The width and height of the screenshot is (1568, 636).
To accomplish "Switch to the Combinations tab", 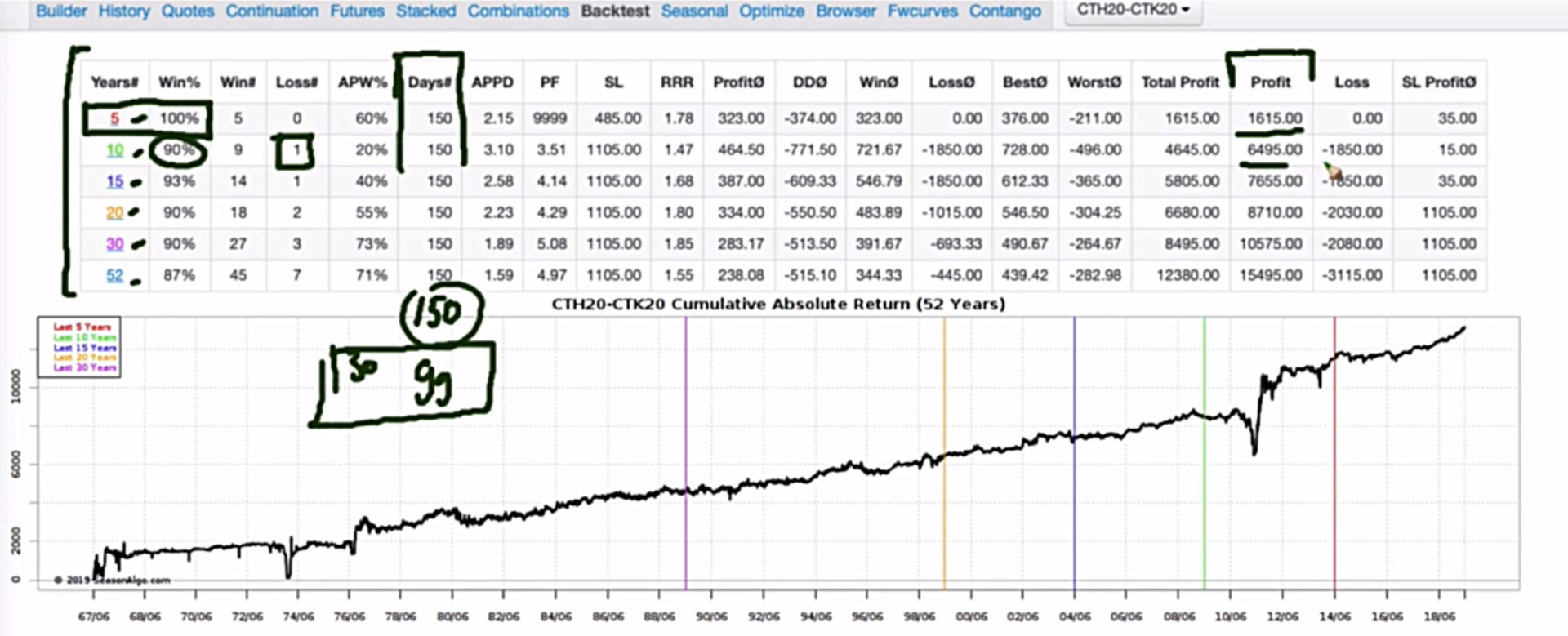I will coord(518,11).
